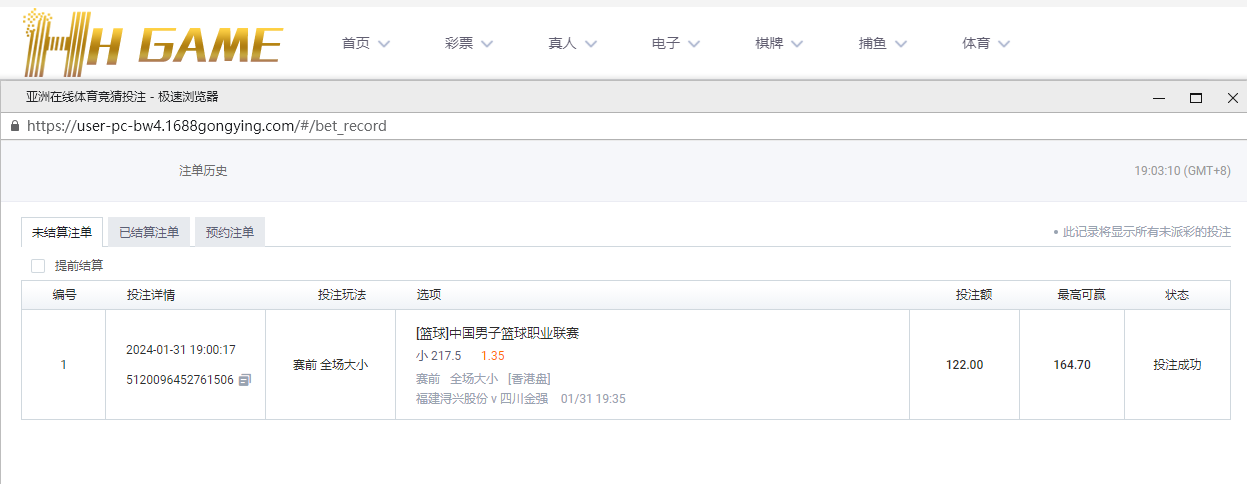Click the match time 01/31 19:35

(593, 398)
